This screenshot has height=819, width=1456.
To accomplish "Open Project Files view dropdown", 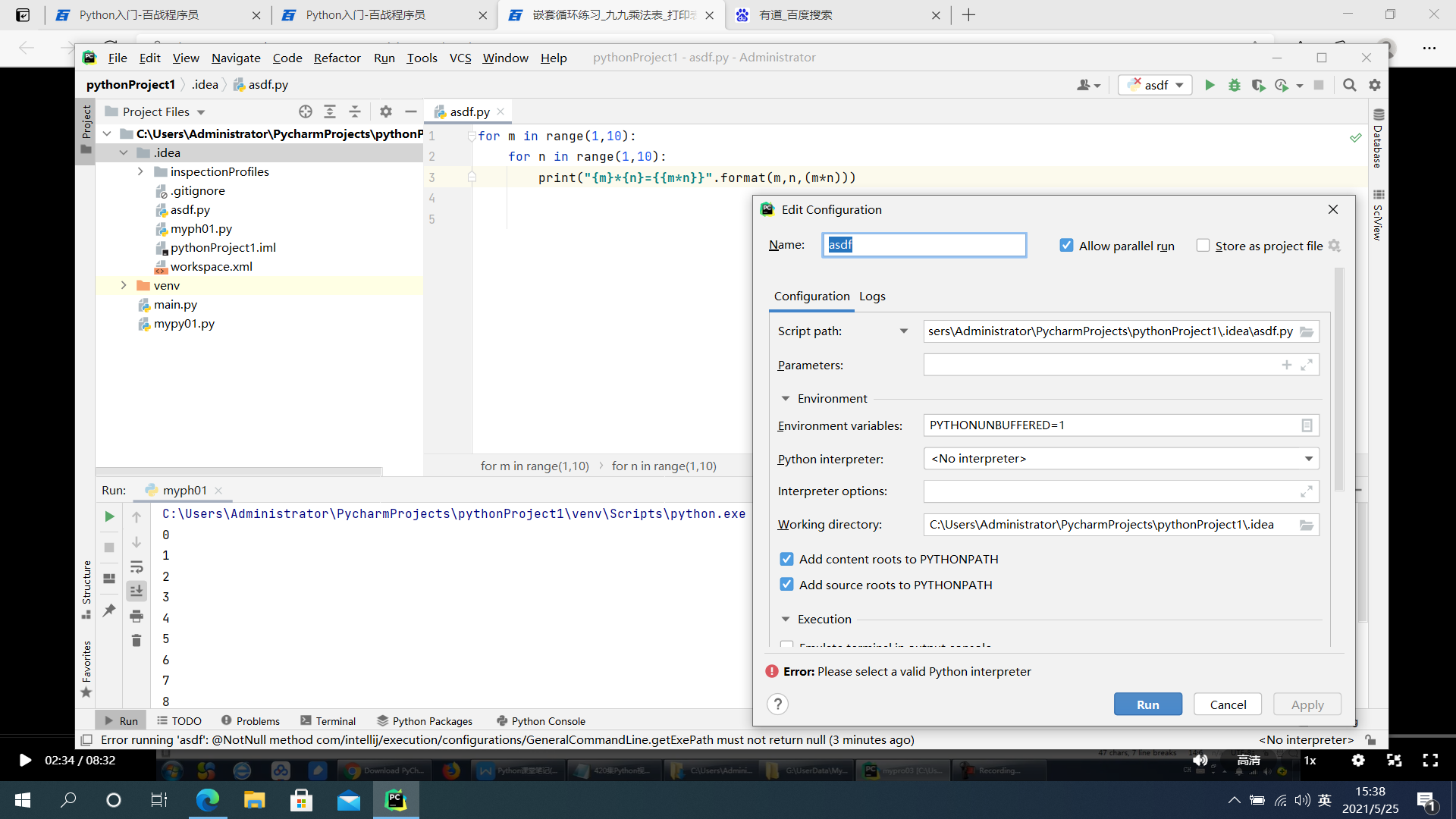I will [x=201, y=112].
